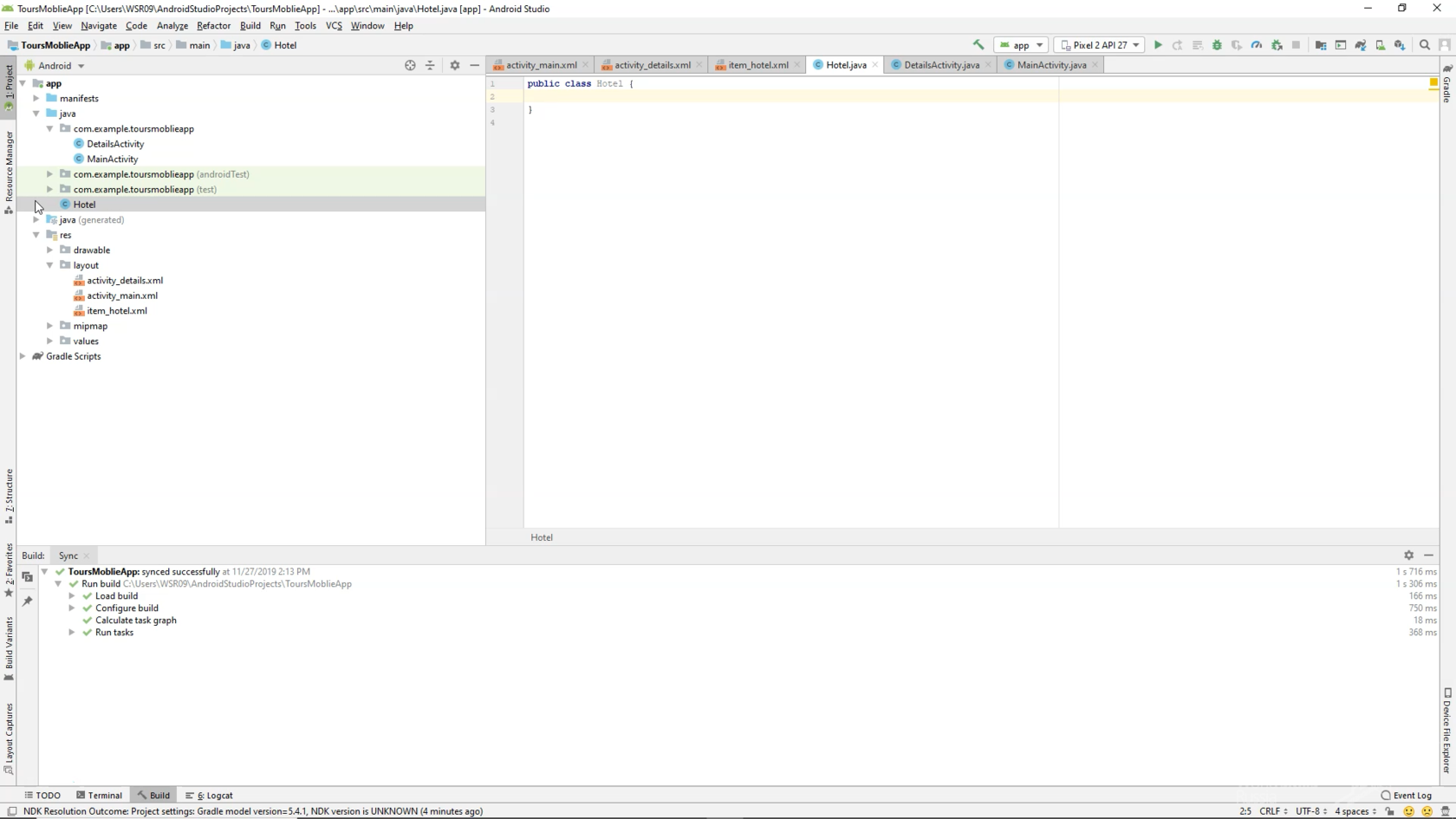
Task: Hide the Build panel with minus icon
Action: point(1428,556)
